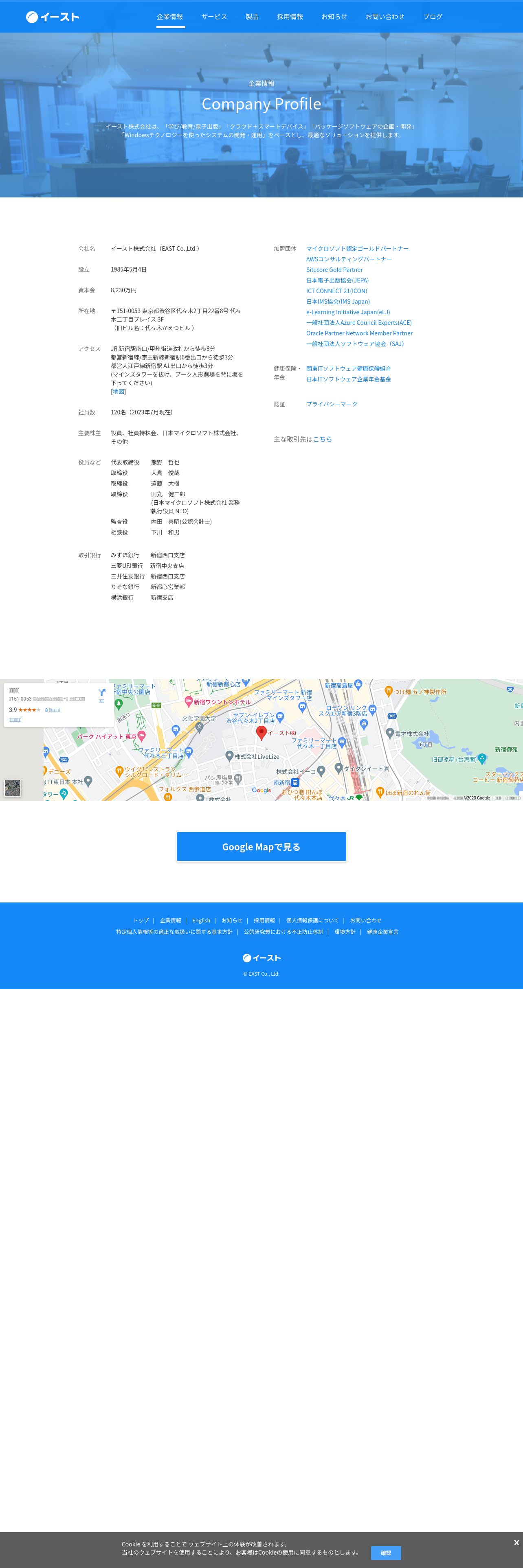The image size is (523, 1568).
Task: Open the お問い合わせ menu item
Action: pos(385,16)
